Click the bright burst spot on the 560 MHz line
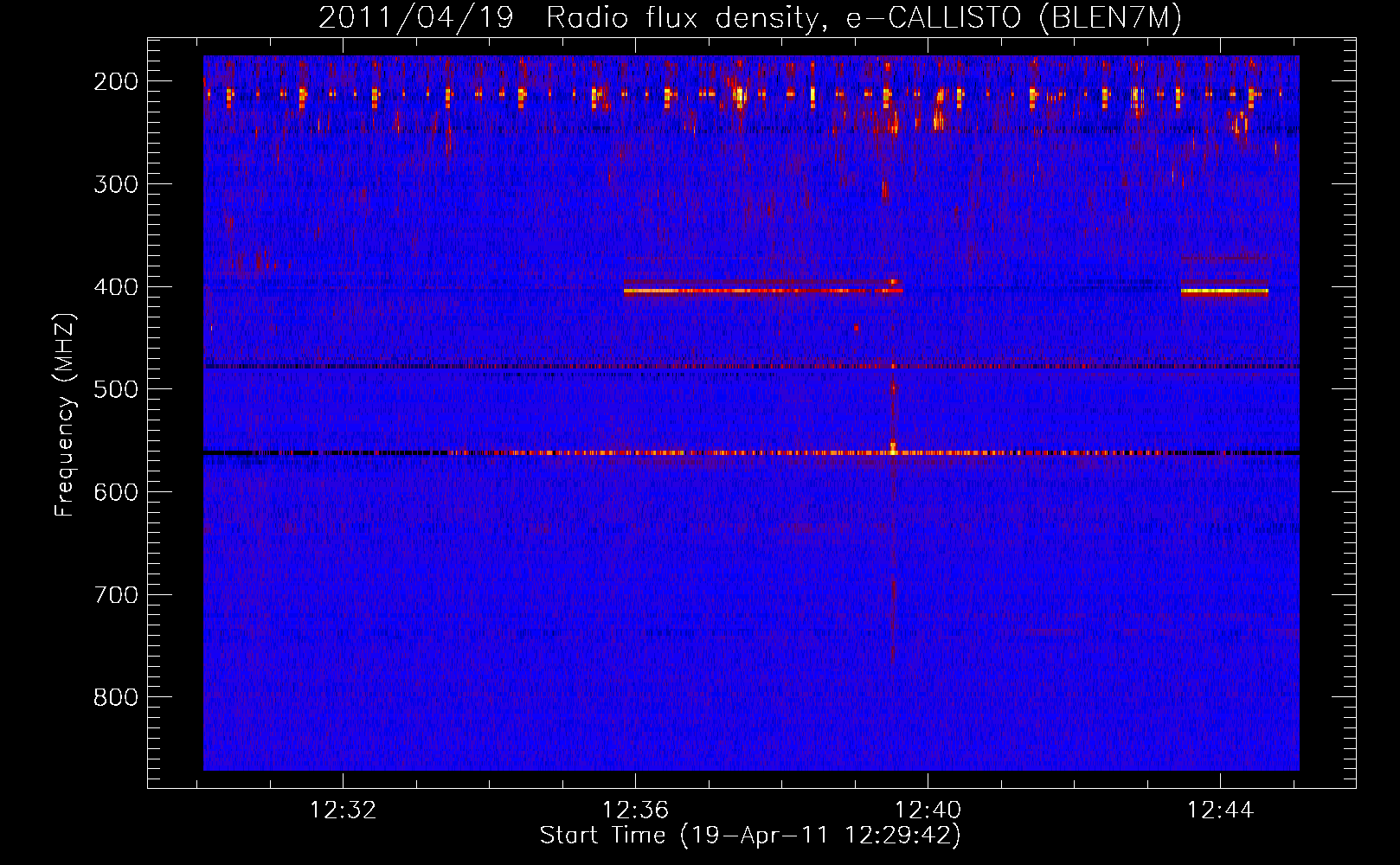Image resolution: width=1400 pixels, height=865 pixels. (x=893, y=449)
